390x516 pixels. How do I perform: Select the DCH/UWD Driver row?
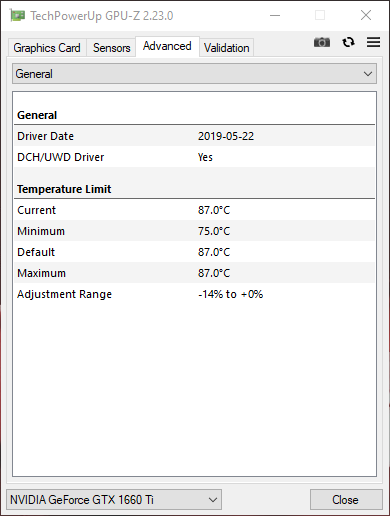pos(194,157)
